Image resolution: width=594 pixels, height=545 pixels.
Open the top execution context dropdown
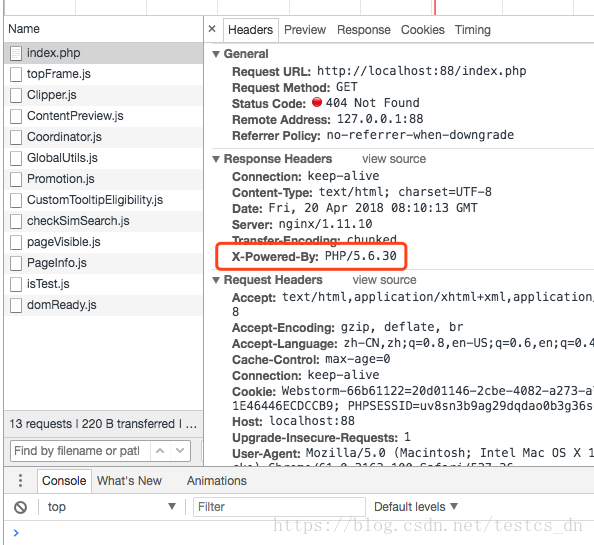(111, 507)
